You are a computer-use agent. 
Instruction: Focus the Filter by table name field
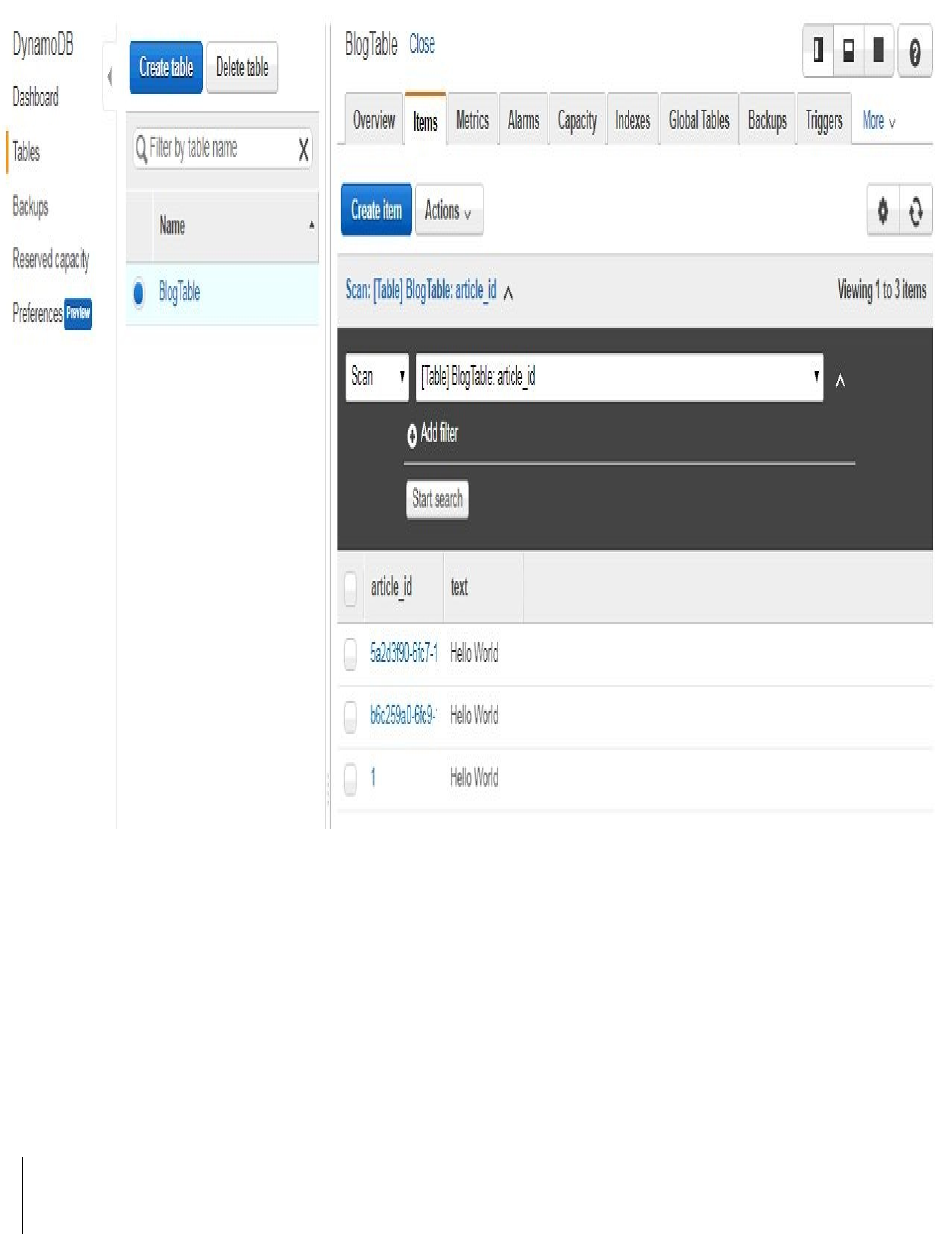[x=222, y=150]
